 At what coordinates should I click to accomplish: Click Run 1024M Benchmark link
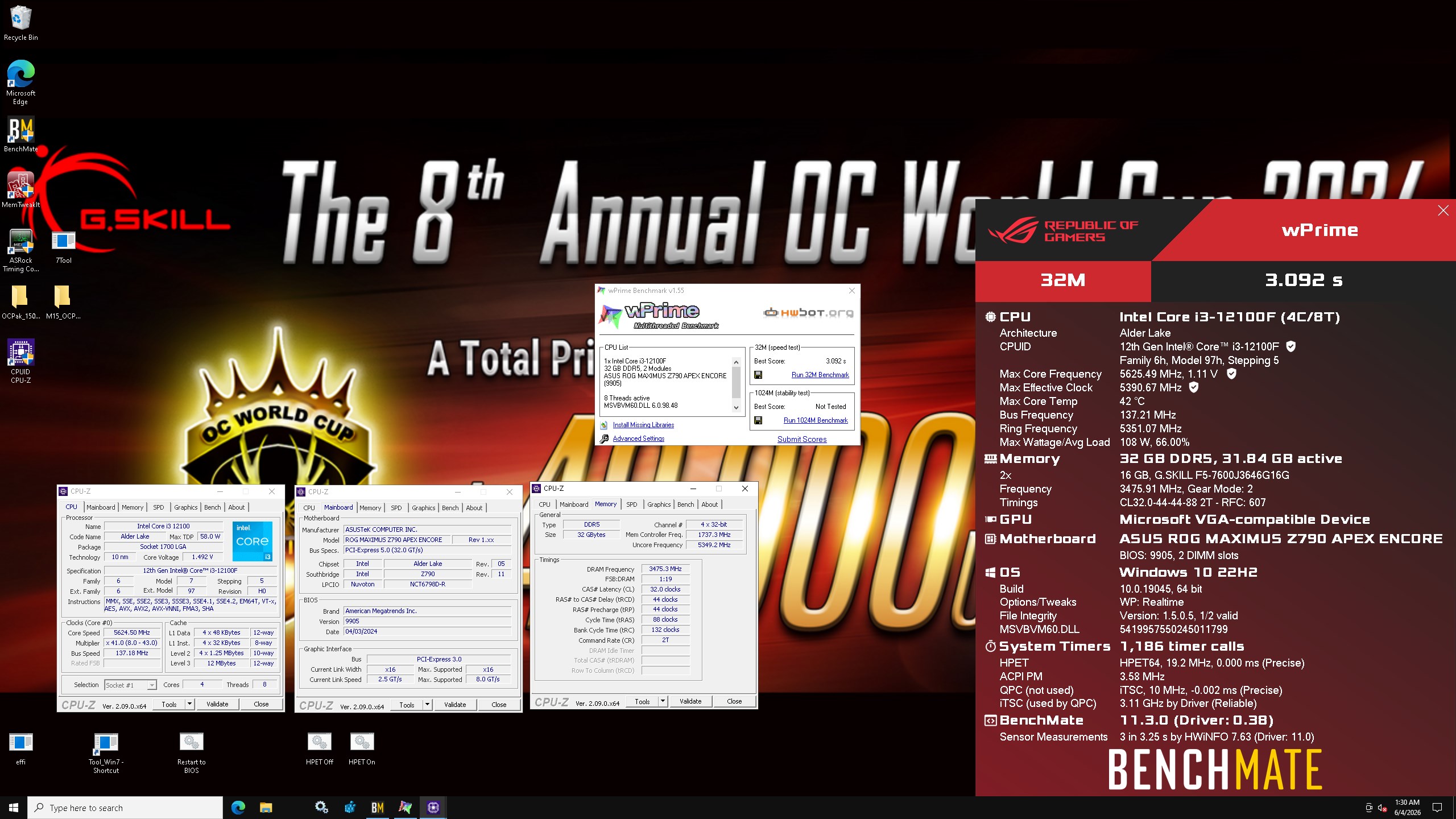coord(816,420)
